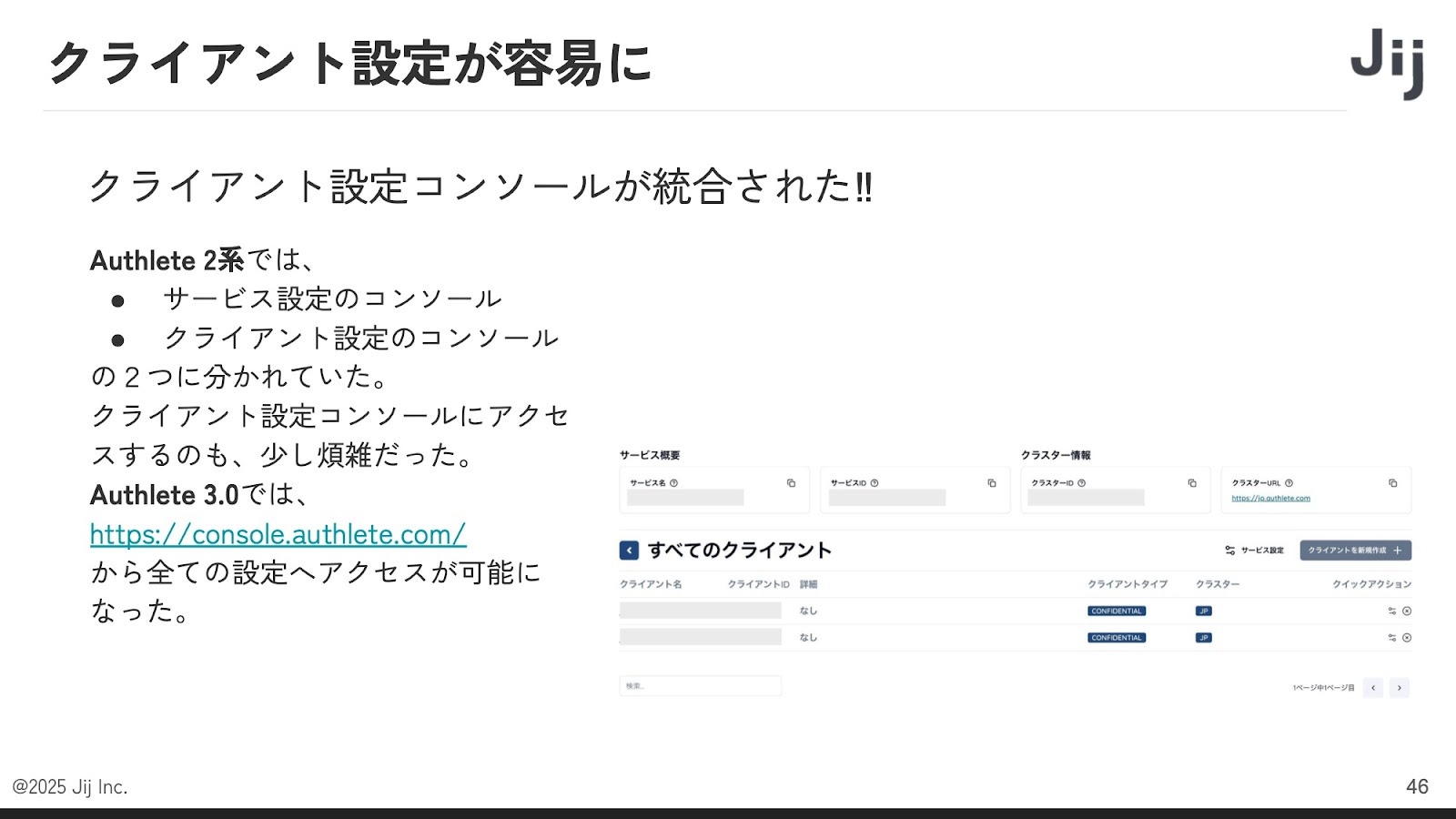Click なし in the first client row

[809, 612]
